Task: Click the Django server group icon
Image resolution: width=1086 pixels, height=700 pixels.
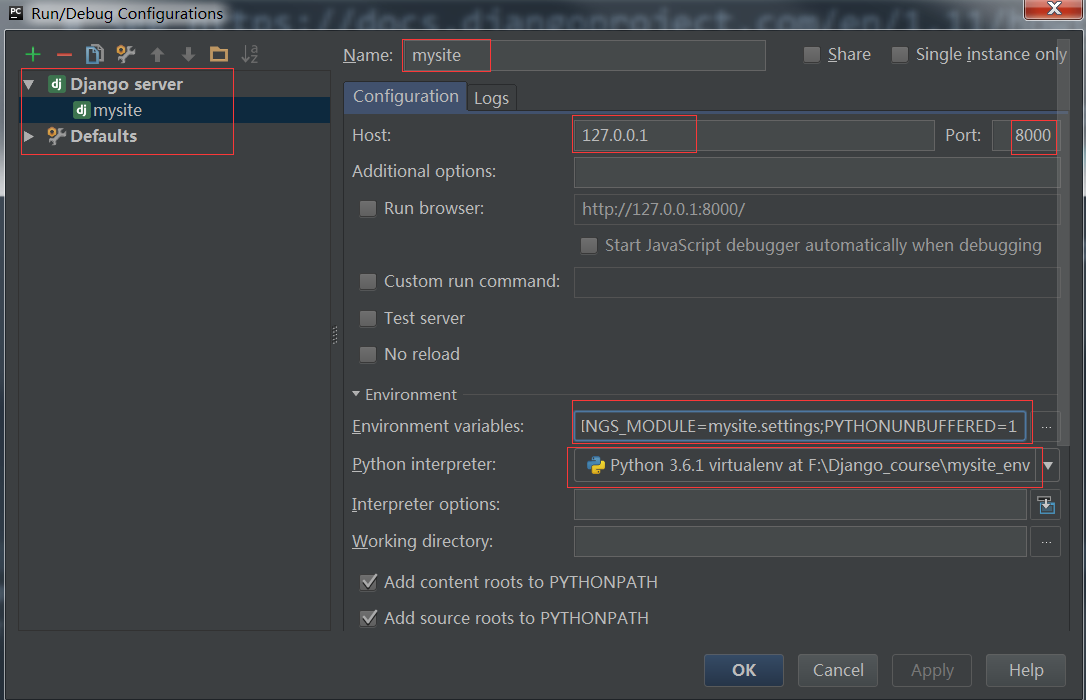Action: pyautogui.click(x=56, y=84)
